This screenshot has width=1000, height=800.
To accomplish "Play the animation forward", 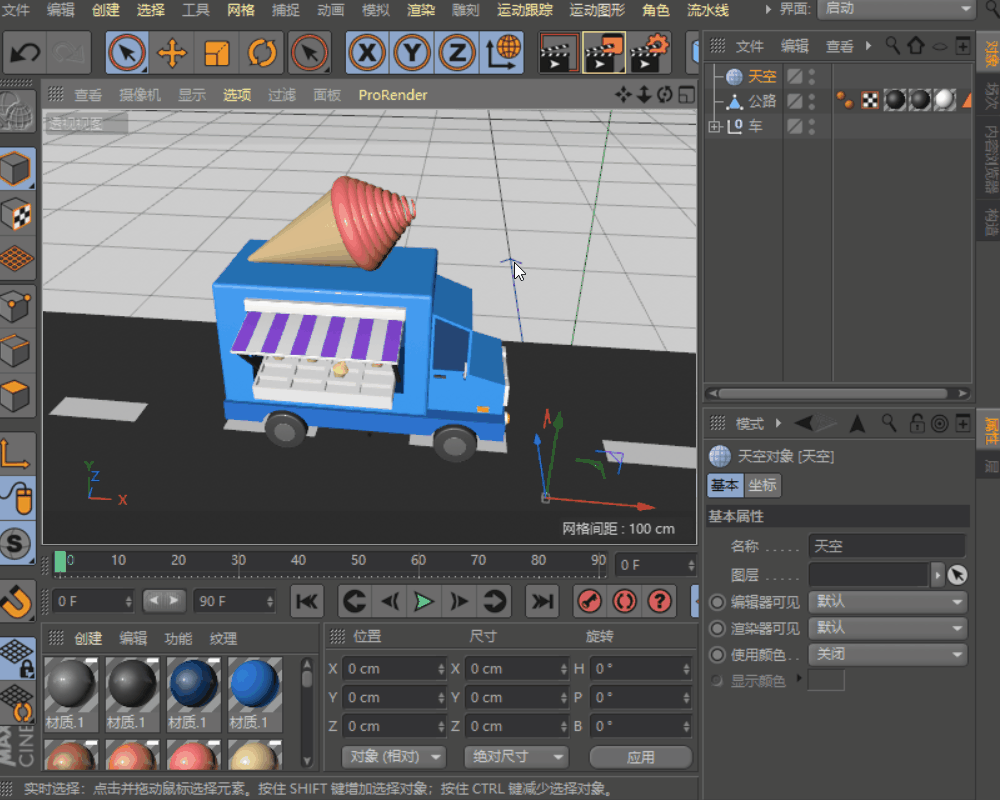I will (x=423, y=601).
